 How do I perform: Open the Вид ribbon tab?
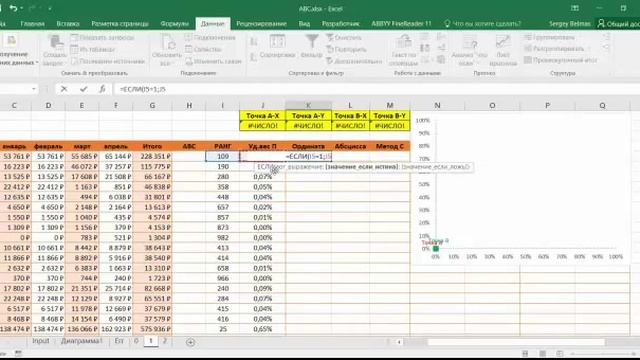[x=304, y=24]
